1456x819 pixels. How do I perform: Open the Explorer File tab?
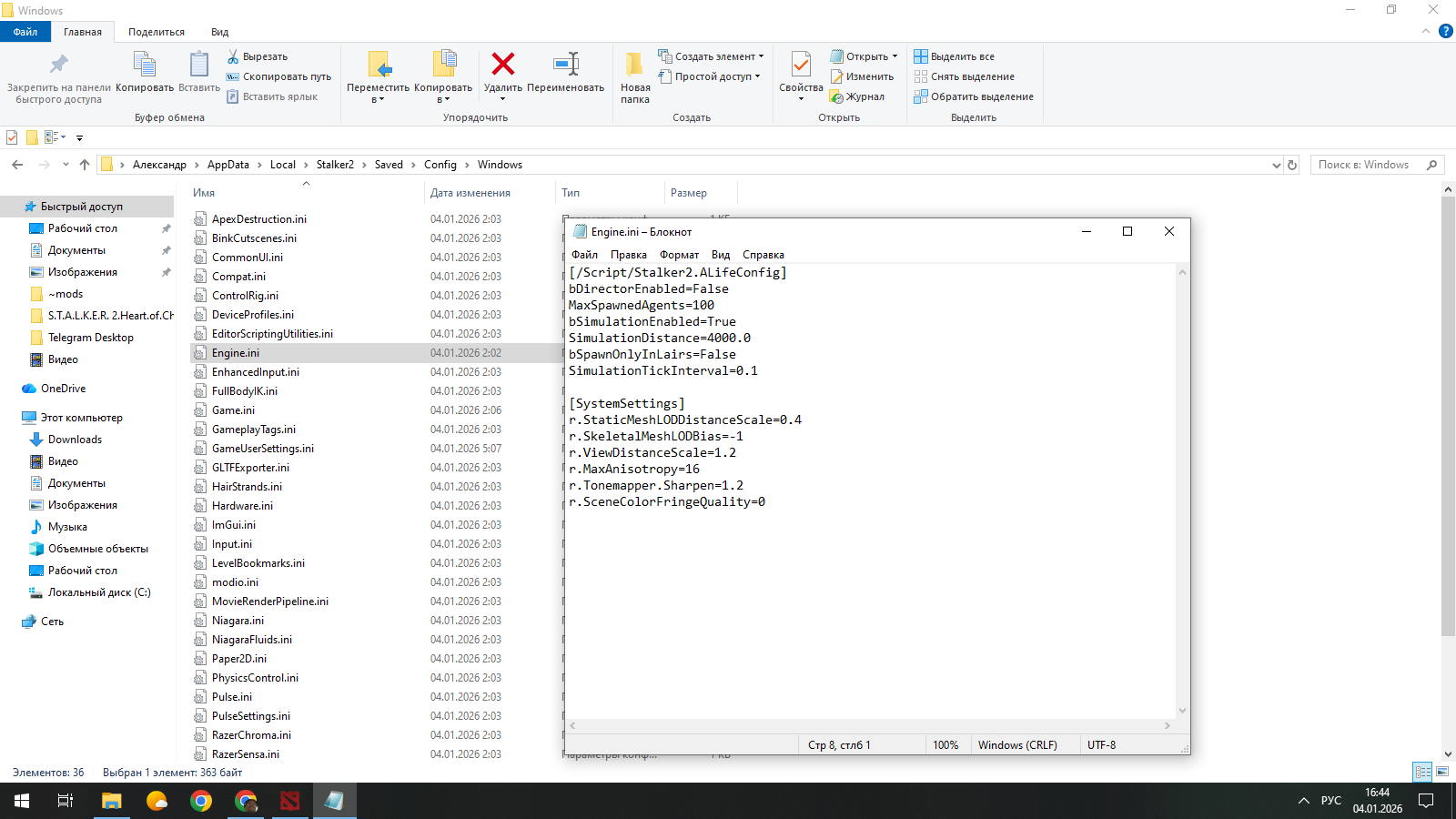(25, 32)
